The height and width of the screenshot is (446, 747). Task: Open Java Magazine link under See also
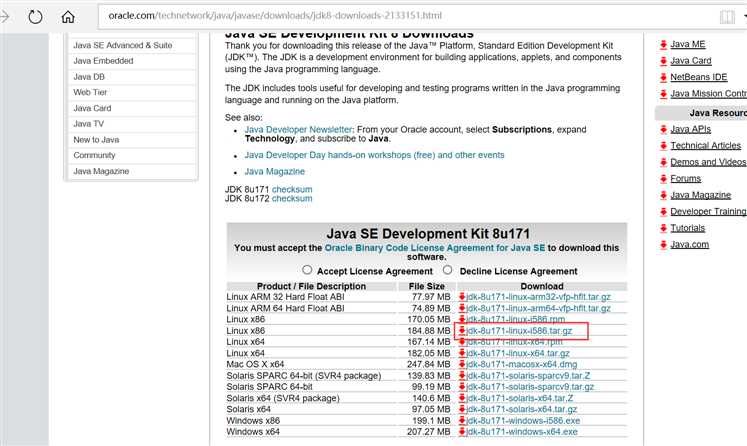(x=275, y=172)
